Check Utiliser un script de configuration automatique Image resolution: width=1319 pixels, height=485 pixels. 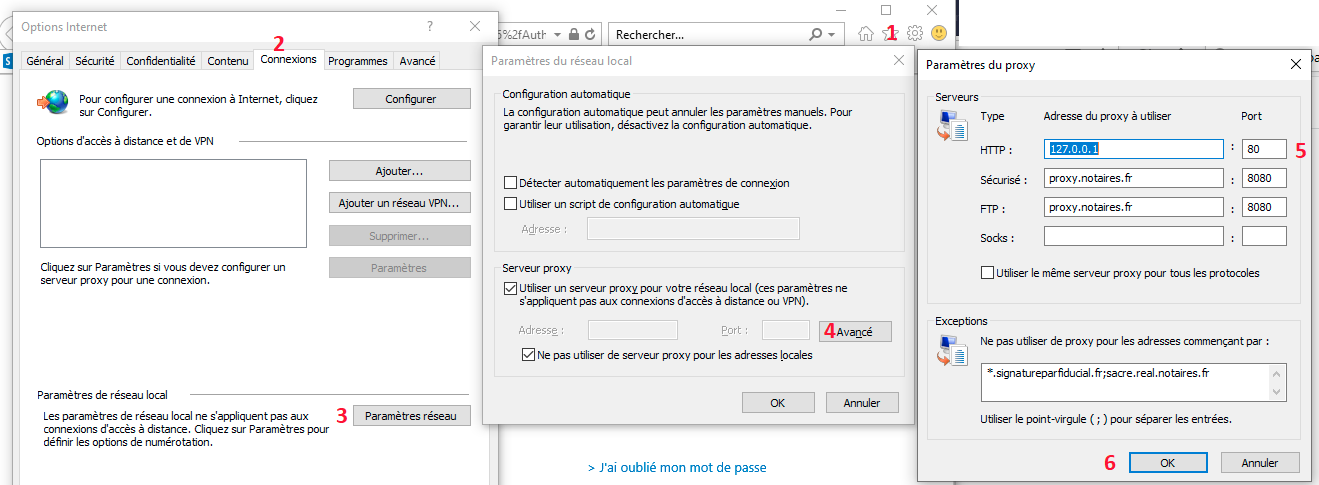[x=512, y=204]
